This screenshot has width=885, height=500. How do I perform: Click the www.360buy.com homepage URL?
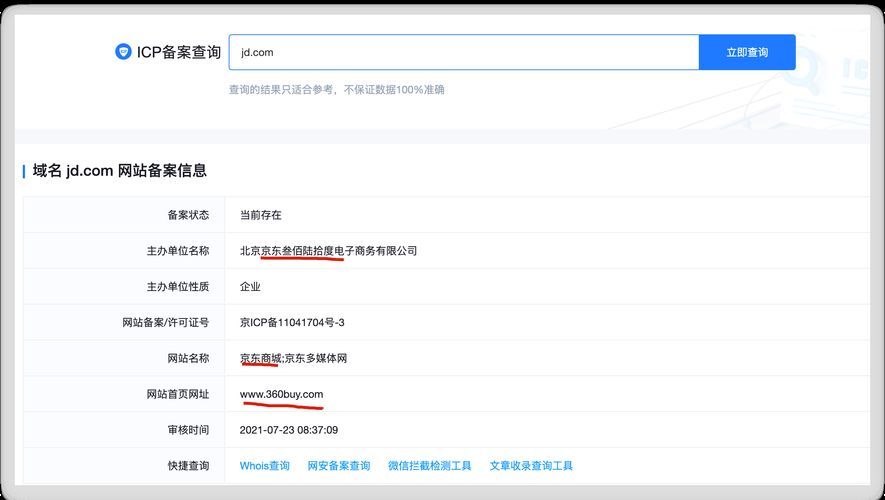282,394
